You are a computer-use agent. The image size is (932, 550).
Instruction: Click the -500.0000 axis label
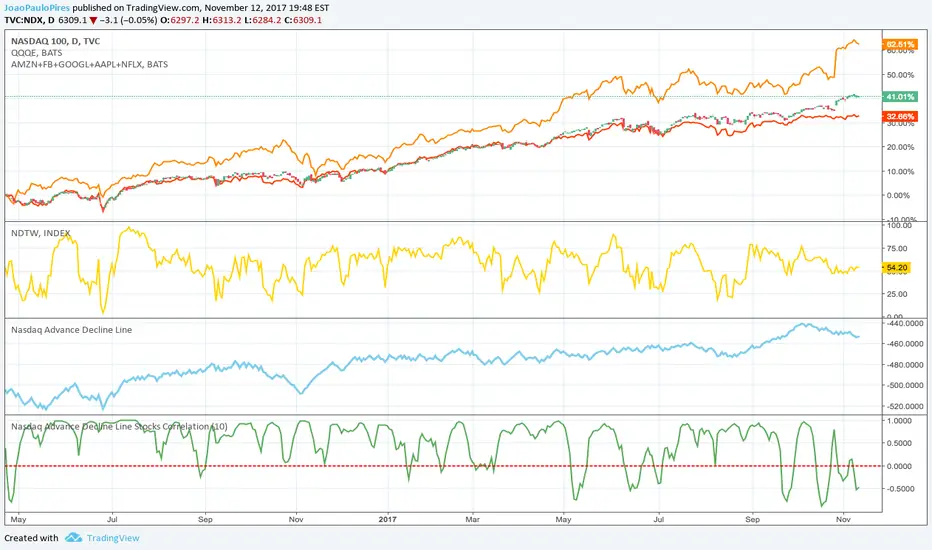click(905, 385)
